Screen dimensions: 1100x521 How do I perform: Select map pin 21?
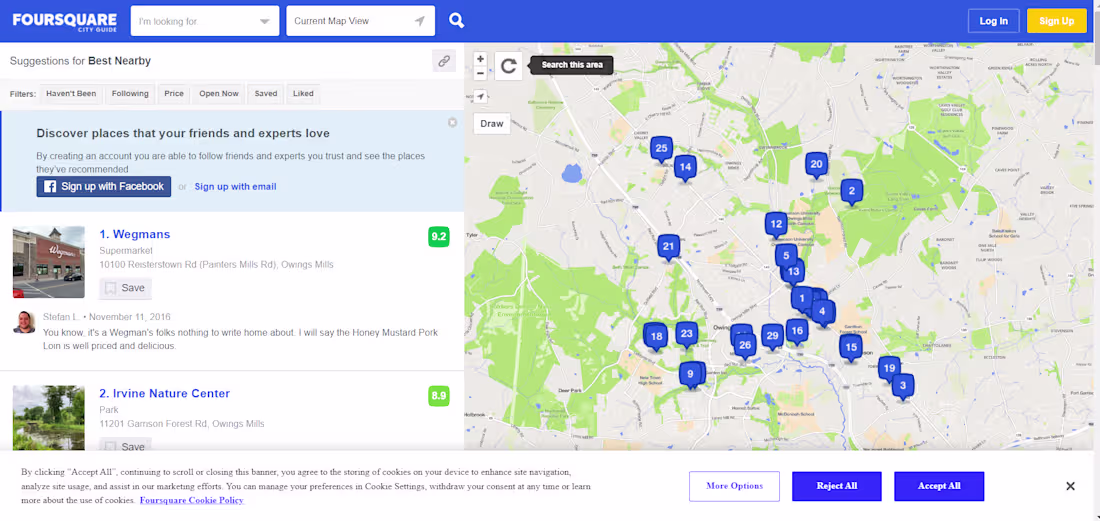tap(669, 247)
